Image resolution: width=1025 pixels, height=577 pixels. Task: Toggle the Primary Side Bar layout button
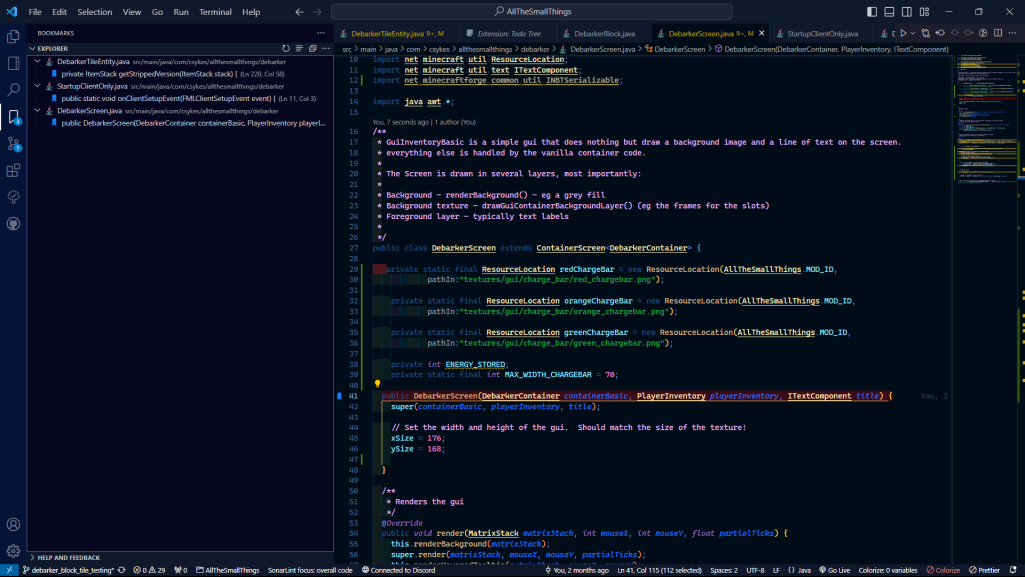pyautogui.click(x=872, y=12)
